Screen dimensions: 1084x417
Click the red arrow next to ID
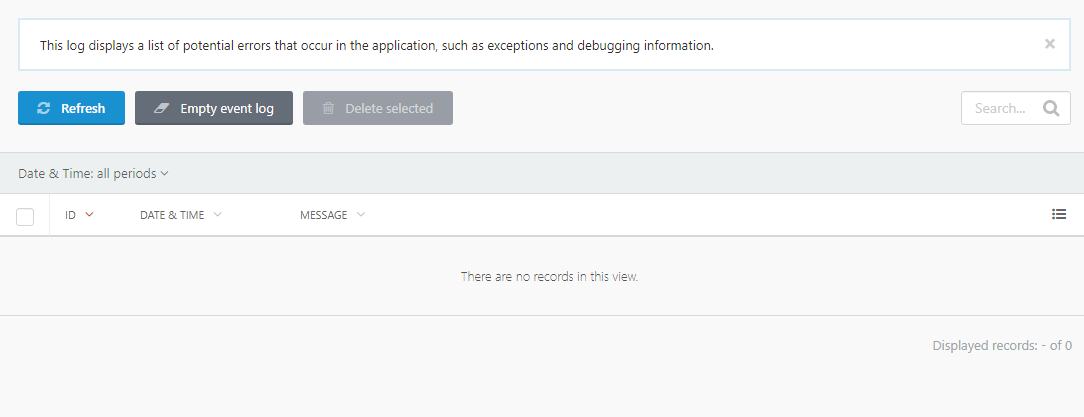click(x=88, y=215)
